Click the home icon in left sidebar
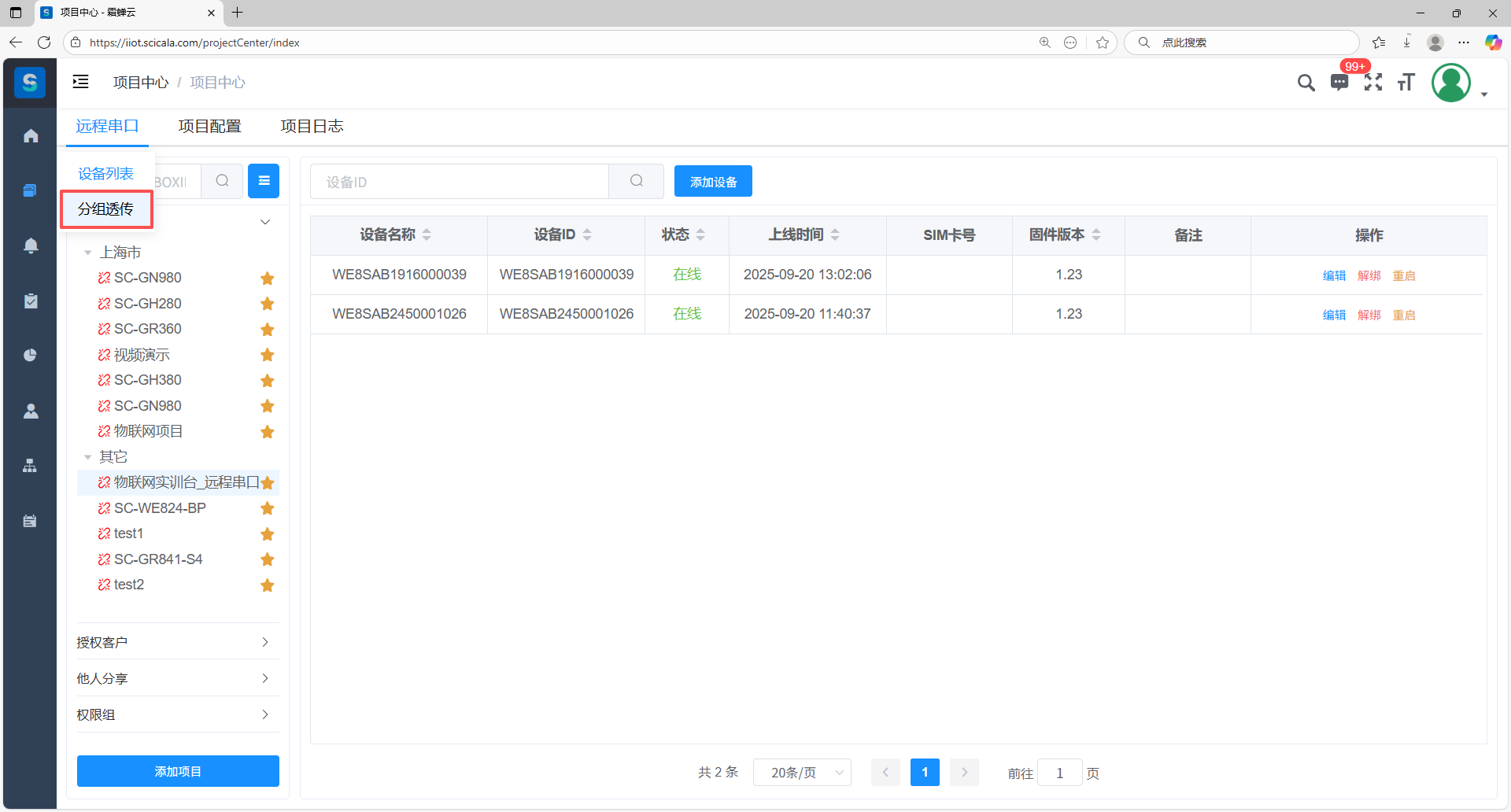 31,136
